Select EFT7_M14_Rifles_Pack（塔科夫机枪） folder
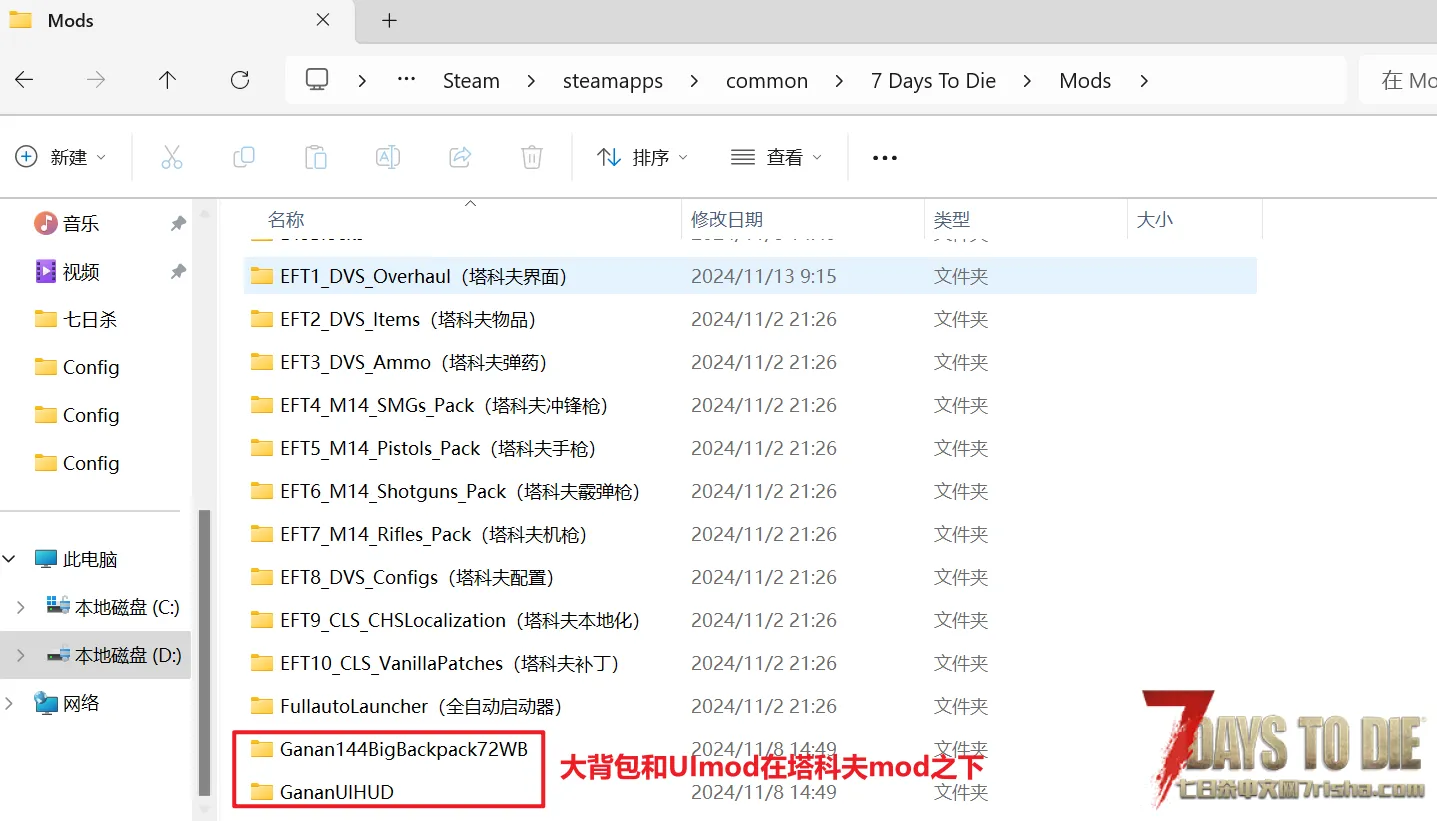The height and width of the screenshot is (821, 1437). (x=750, y=534)
